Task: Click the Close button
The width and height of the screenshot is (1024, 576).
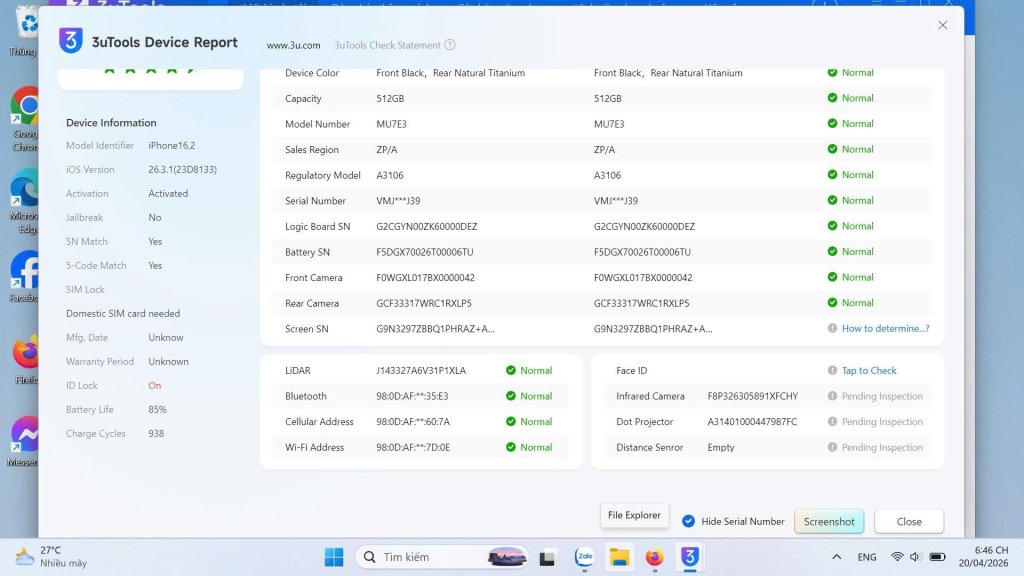Action: point(908,521)
